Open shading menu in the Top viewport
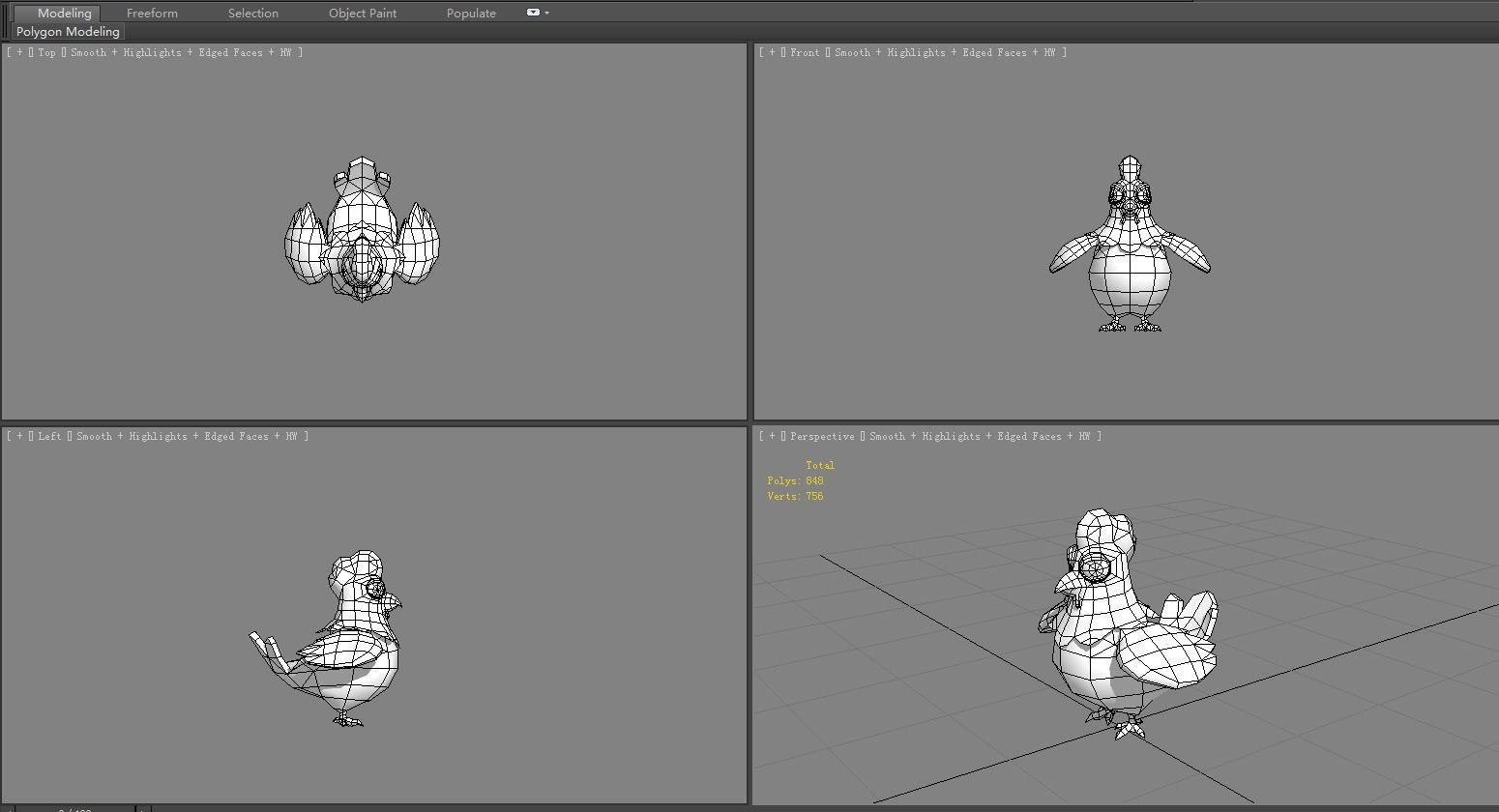1499x812 pixels. point(180,52)
